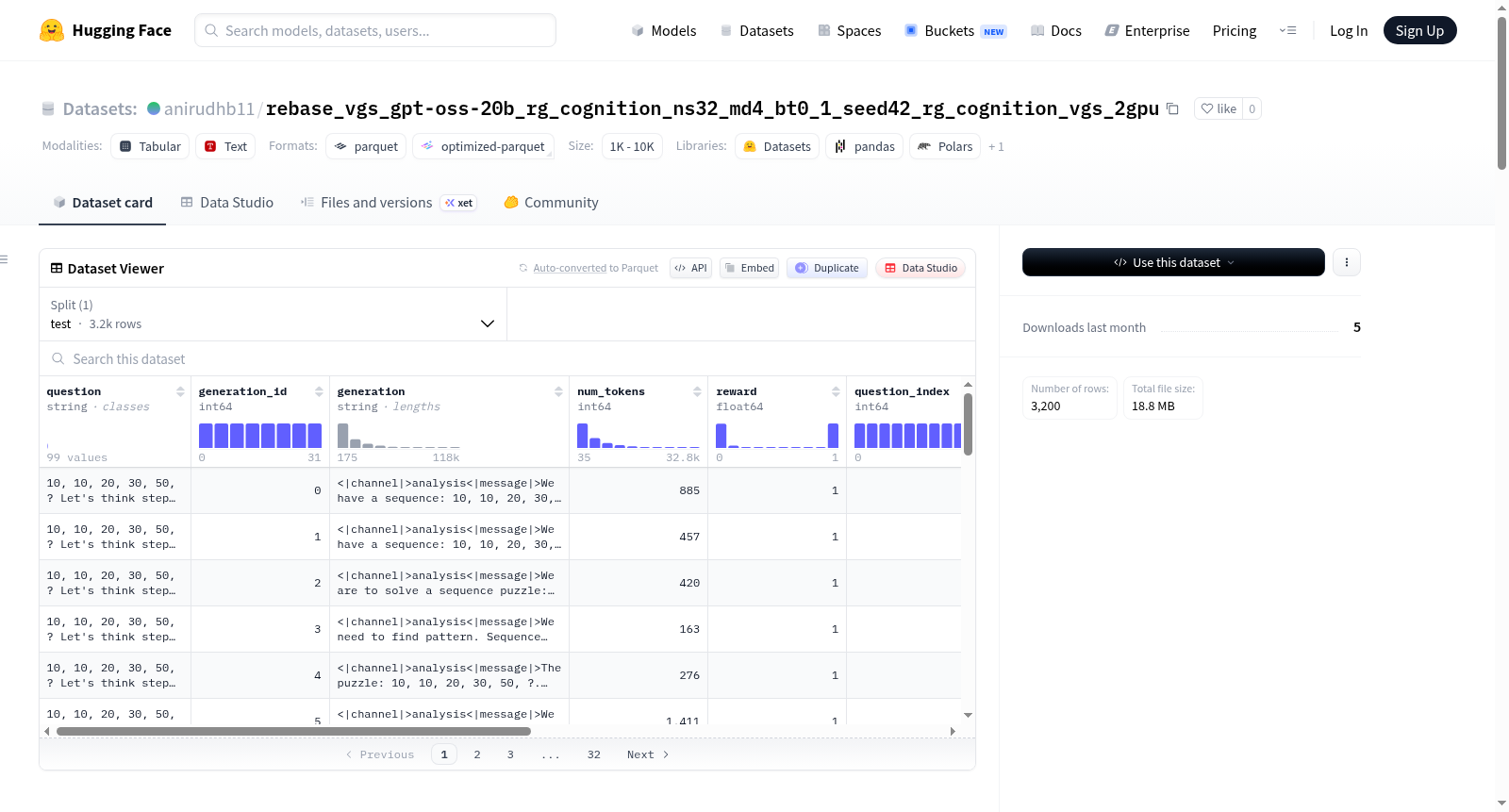Open Buckets in the top navigation
The width and height of the screenshot is (1509, 812).
click(955, 31)
